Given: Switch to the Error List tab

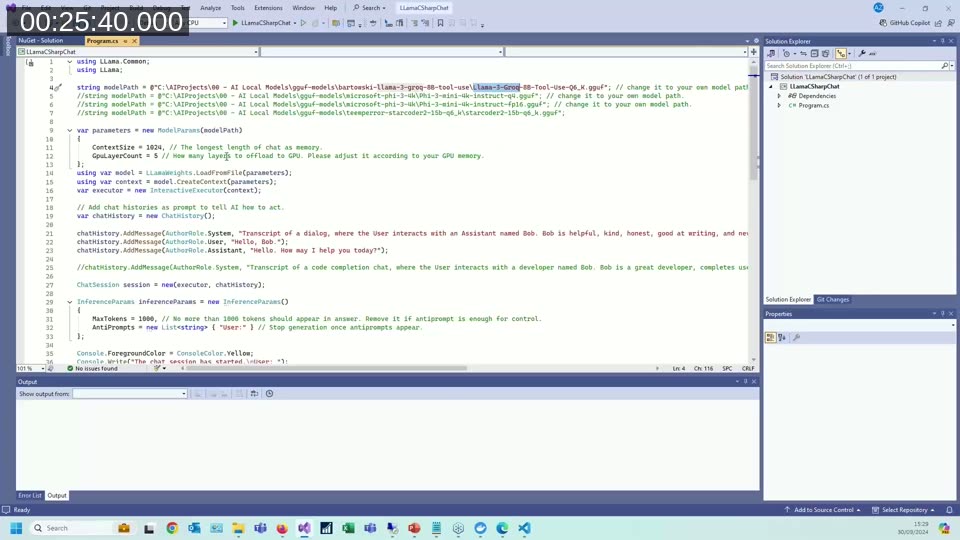Looking at the screenshot, I should (29, 495).
